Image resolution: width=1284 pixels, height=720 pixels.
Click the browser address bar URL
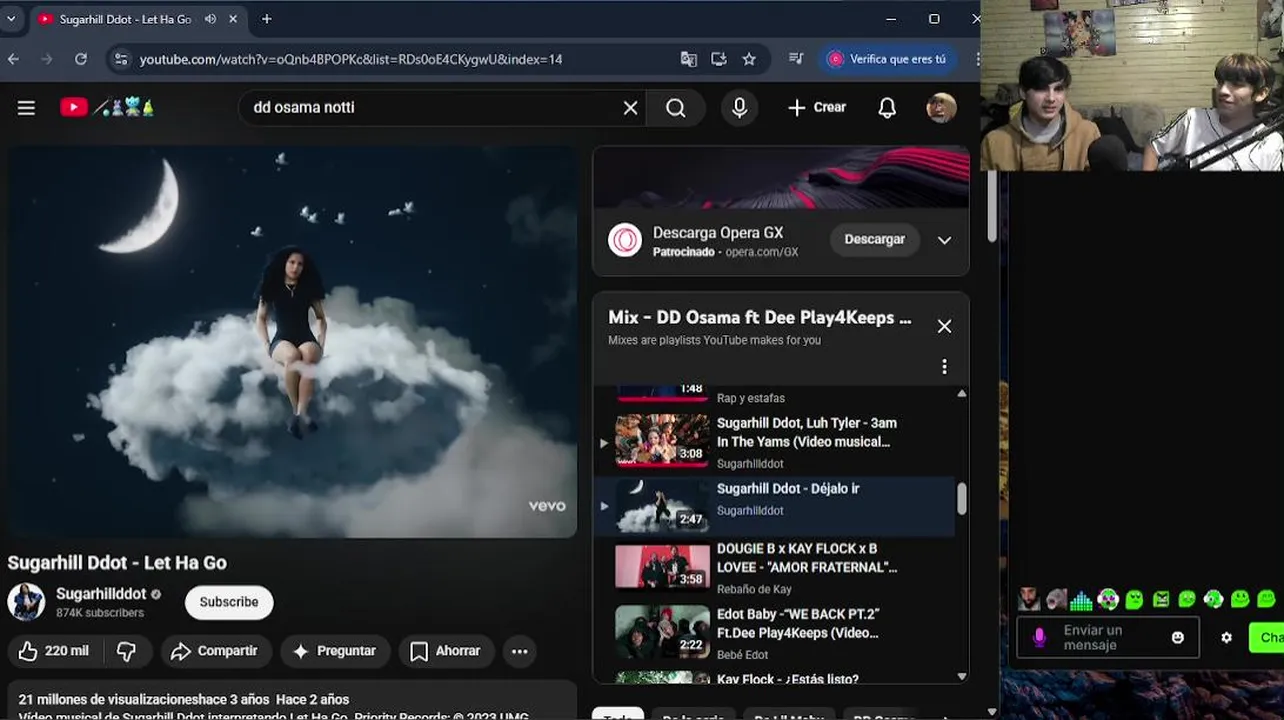tap(350, 59)
